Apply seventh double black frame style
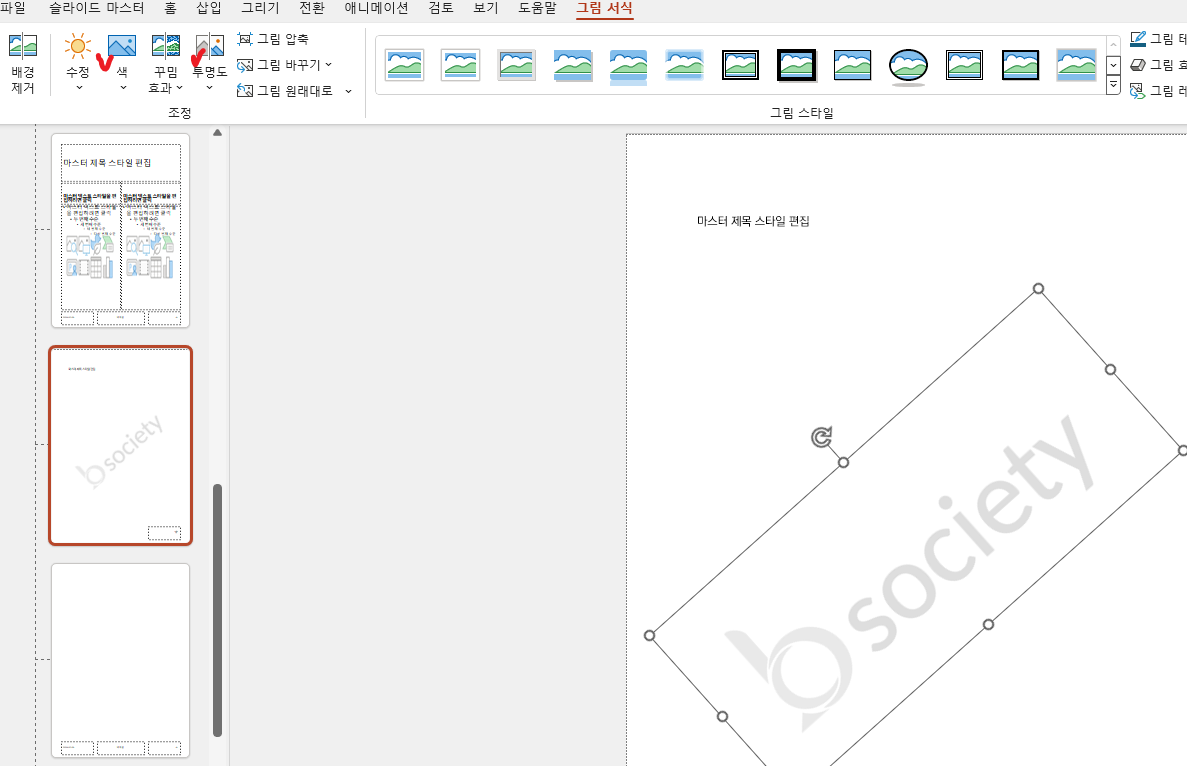This screenshot has height=766, width=1187. pos(740,65)
